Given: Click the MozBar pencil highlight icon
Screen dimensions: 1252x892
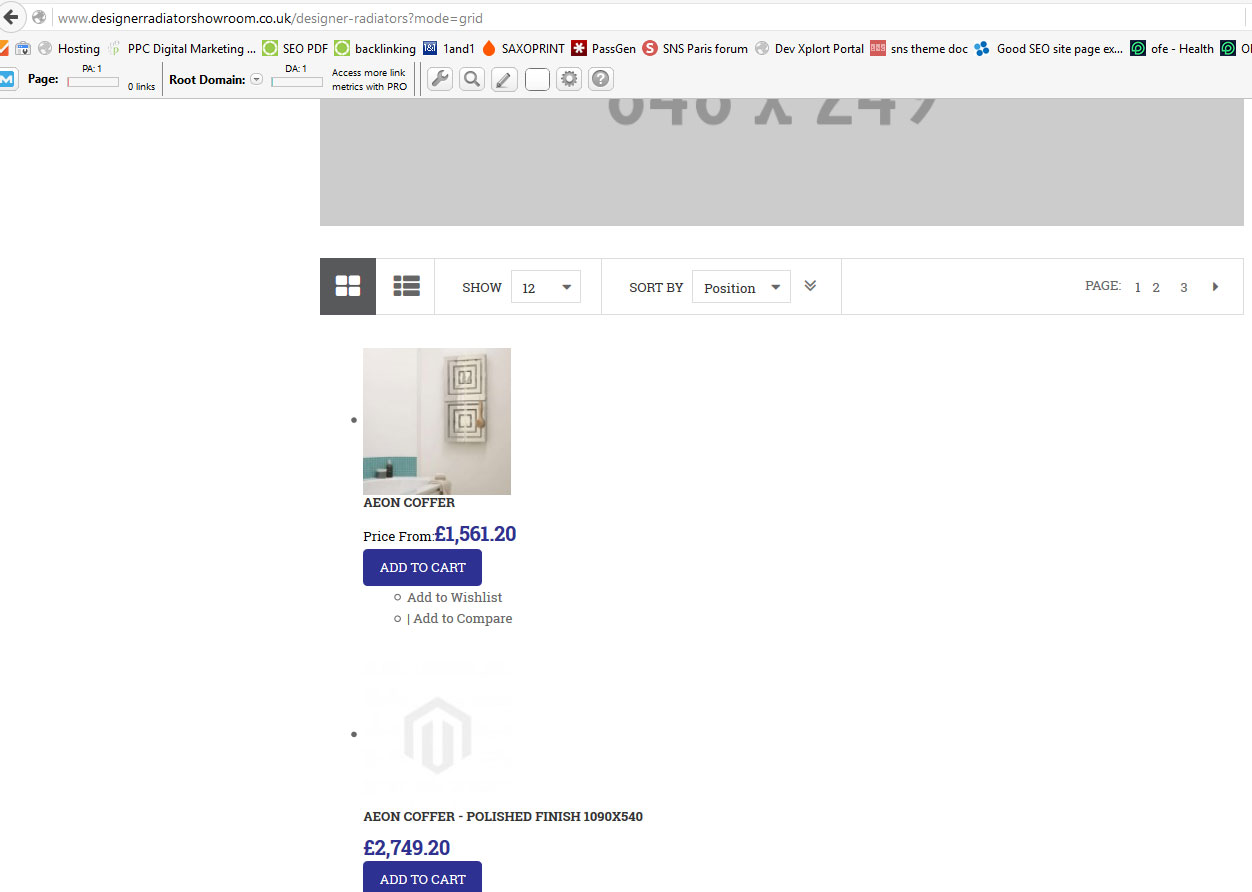Looking at the screenshot, I should (504, 79).
